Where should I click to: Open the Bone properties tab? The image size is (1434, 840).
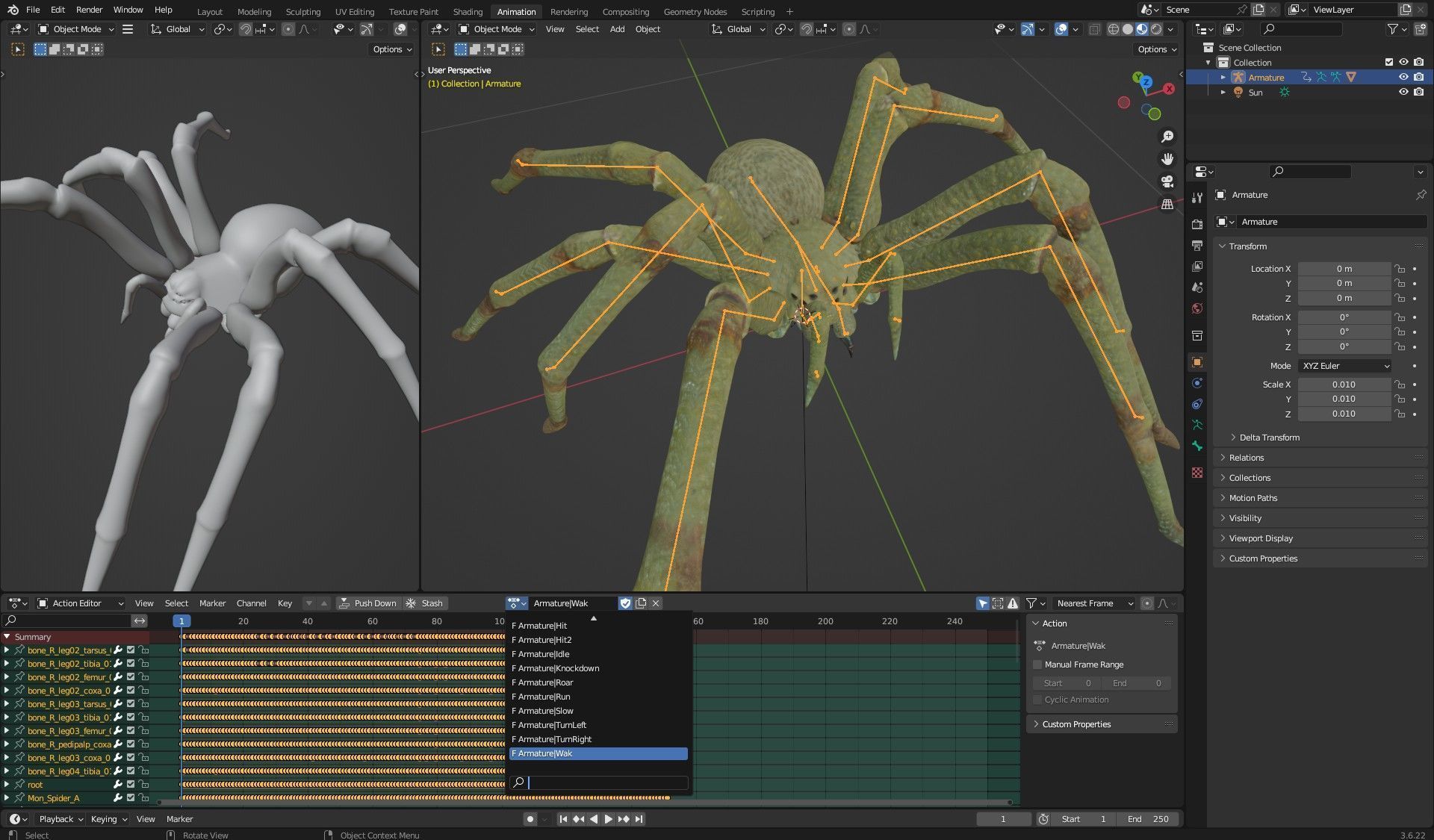pyautogui.click(x=1197, y=446)
